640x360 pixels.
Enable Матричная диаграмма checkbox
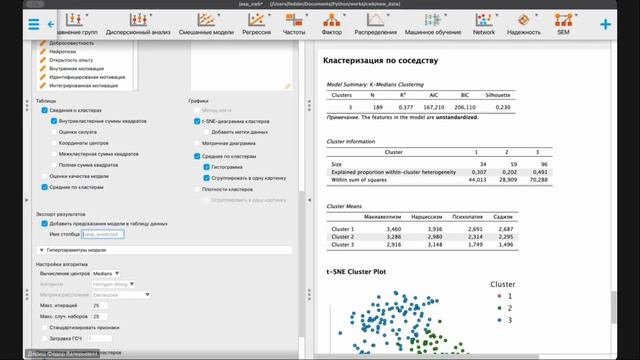click(x=197, y=144)
